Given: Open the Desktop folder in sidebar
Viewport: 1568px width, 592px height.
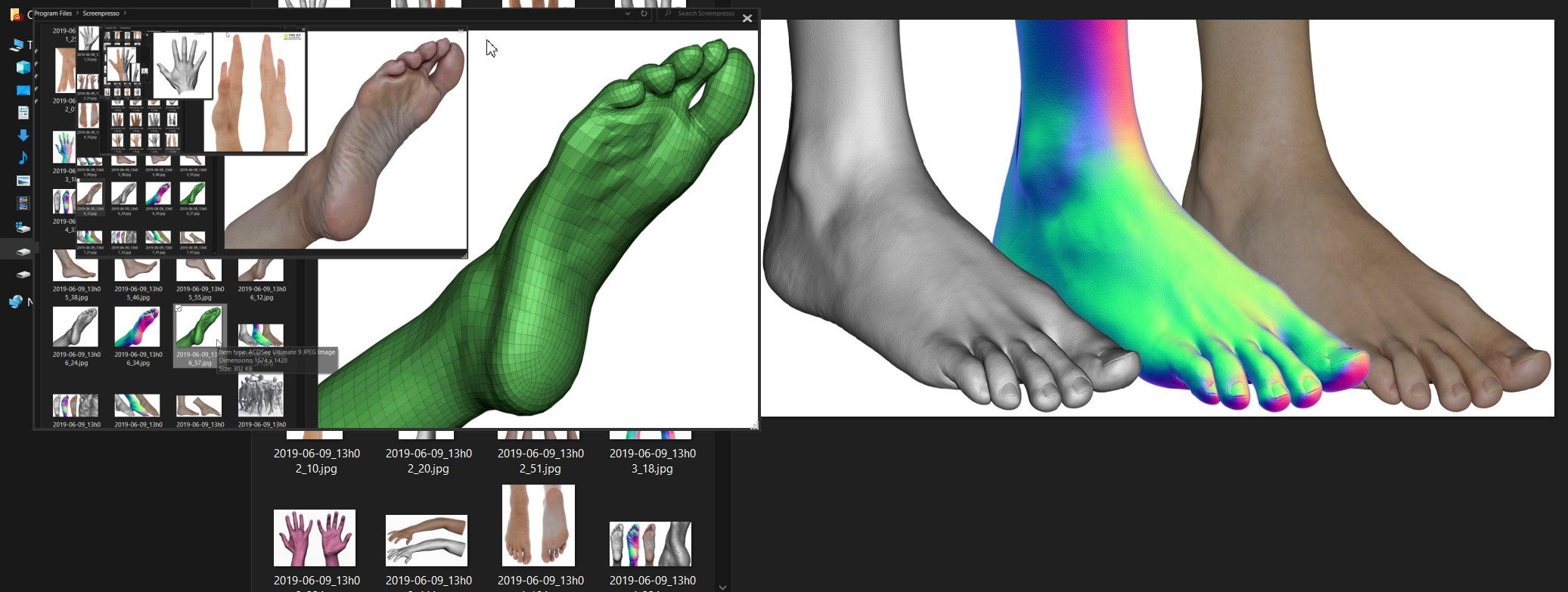Looking at the screenshot, I should pyautogui.click(x=23, y=90).
